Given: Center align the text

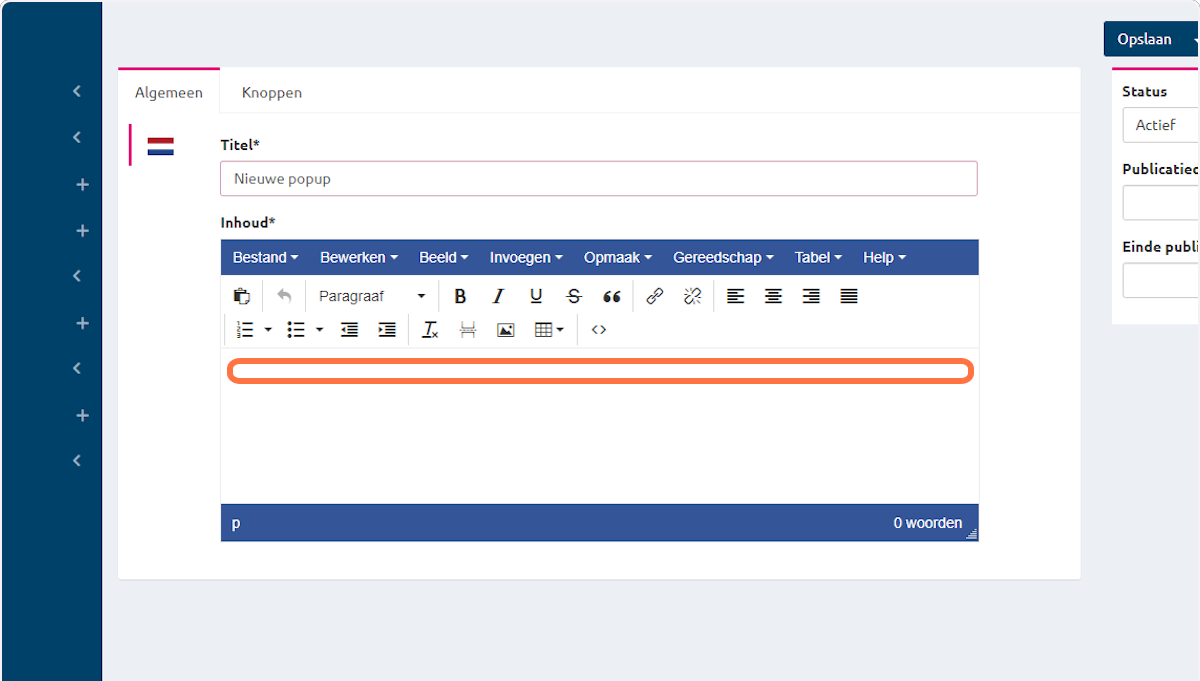Looking at the screenshot, I should tap(773, 296).
